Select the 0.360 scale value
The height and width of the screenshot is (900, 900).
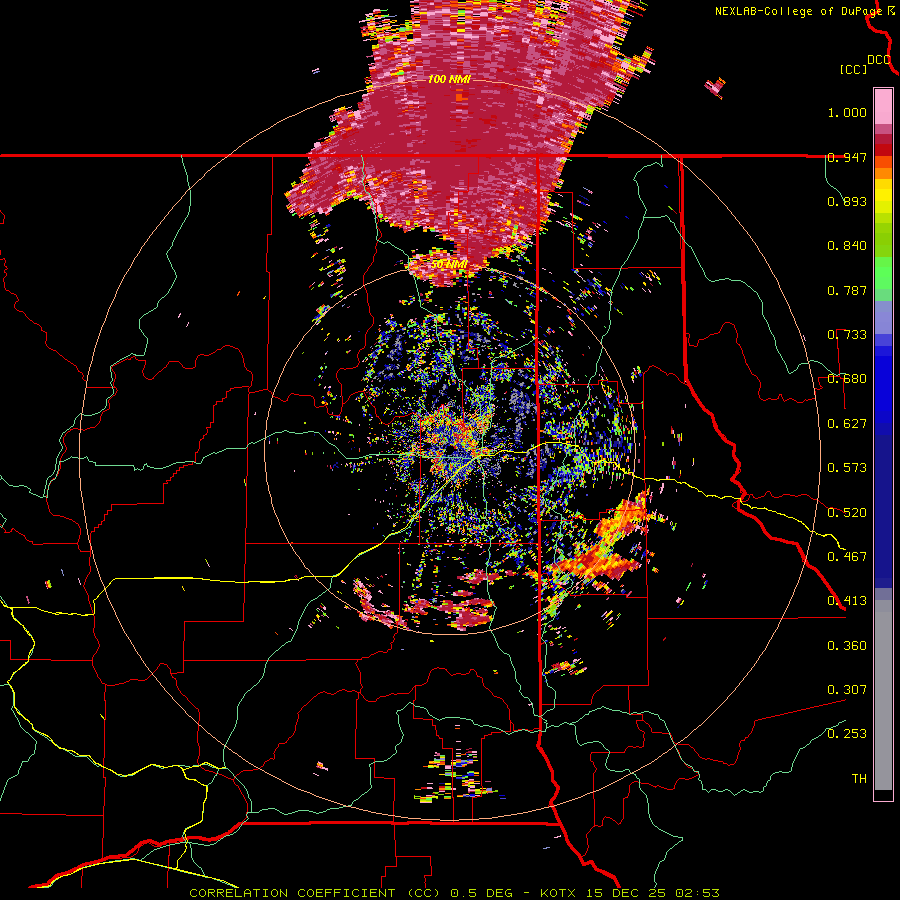(847, 646)
